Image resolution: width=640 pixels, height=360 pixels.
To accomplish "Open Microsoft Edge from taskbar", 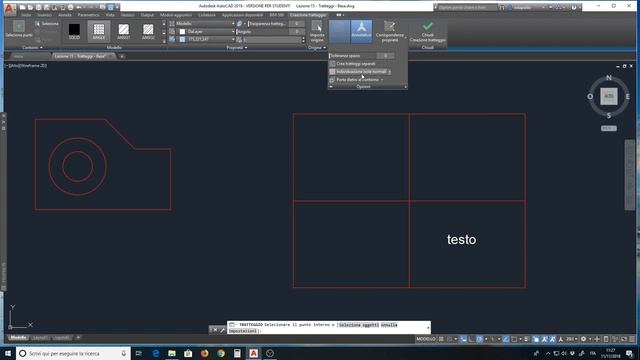I will [156, 353].
